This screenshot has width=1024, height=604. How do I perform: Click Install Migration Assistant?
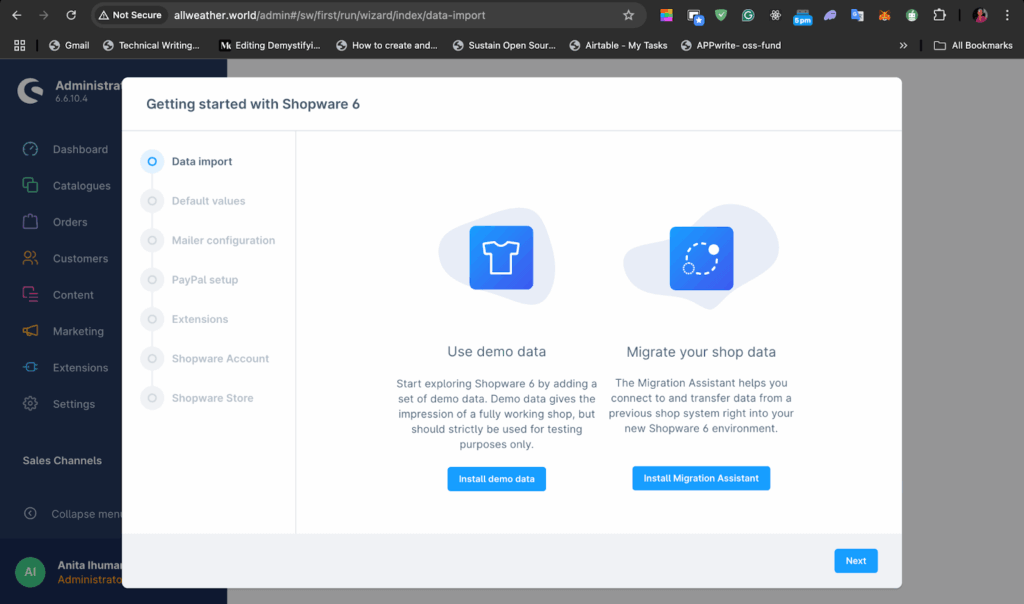click(x=701, y=478)
